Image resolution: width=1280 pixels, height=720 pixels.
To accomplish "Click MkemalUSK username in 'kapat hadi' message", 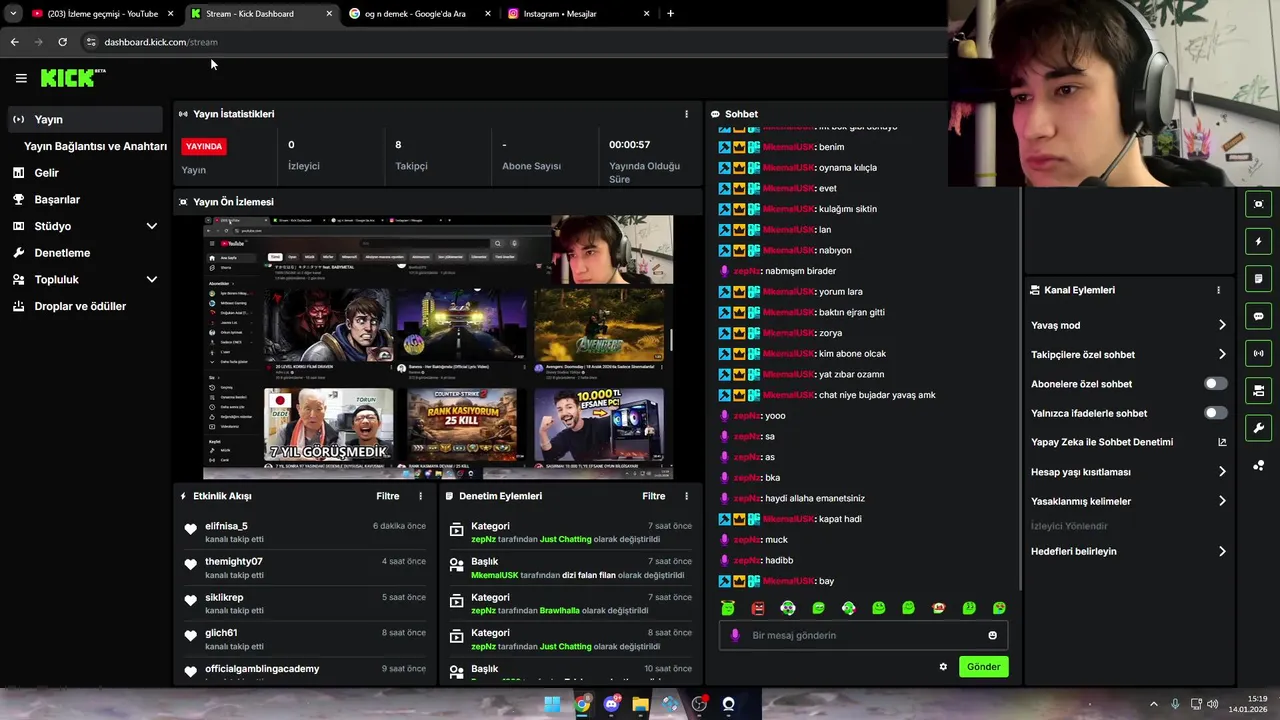I will [x=787, y=519].
